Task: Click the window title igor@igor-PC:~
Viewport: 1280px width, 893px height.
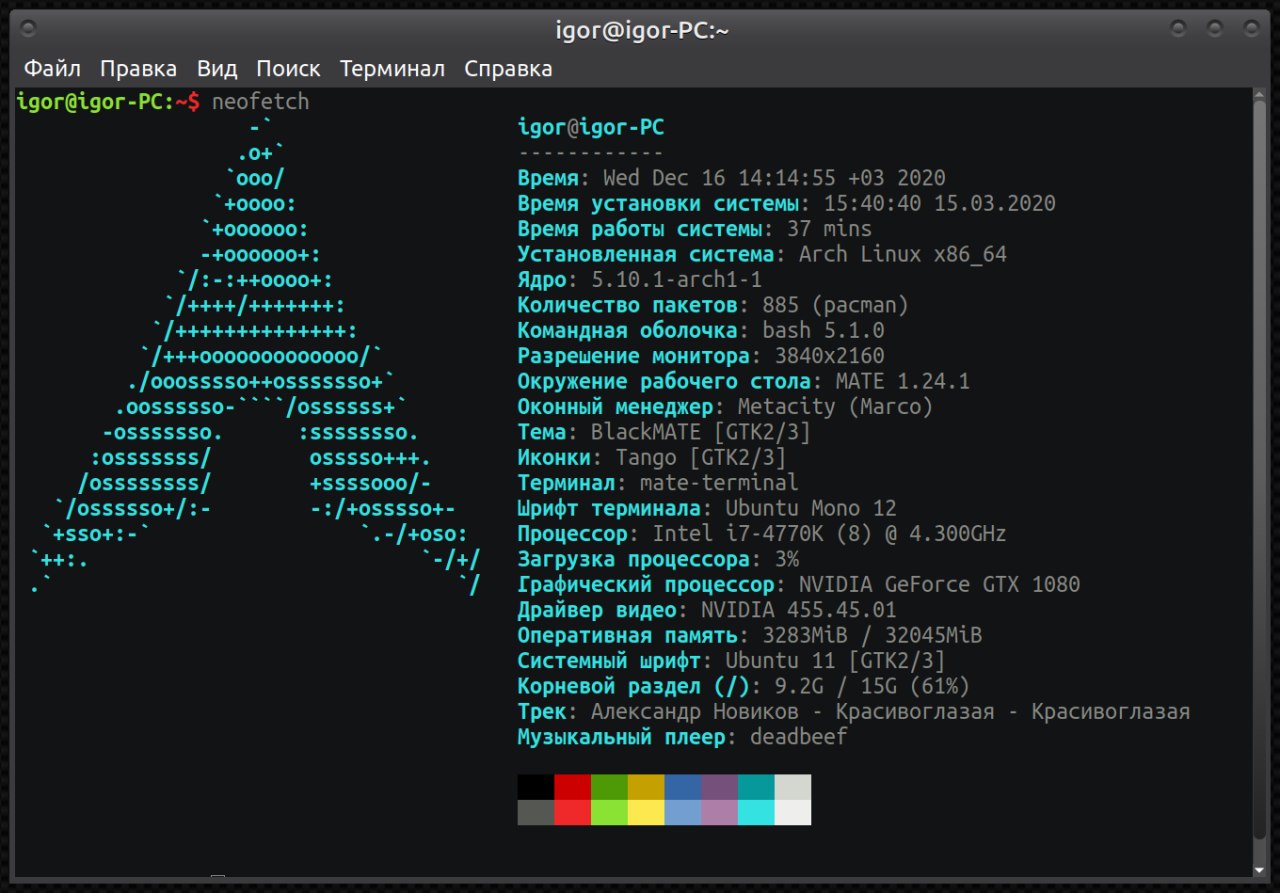Action: (642, 30)
